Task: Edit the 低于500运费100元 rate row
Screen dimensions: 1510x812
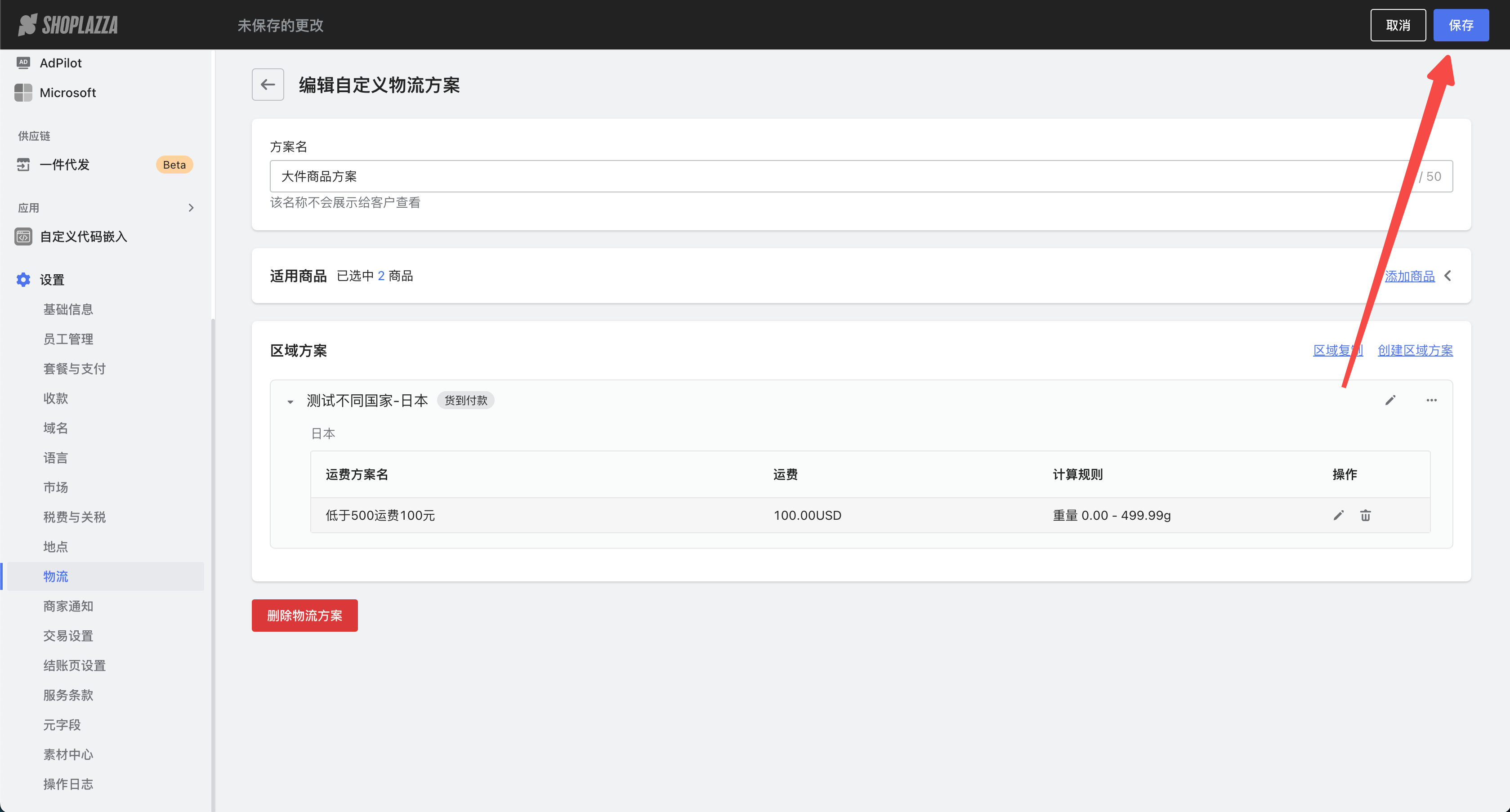Action: point(1339,515)
